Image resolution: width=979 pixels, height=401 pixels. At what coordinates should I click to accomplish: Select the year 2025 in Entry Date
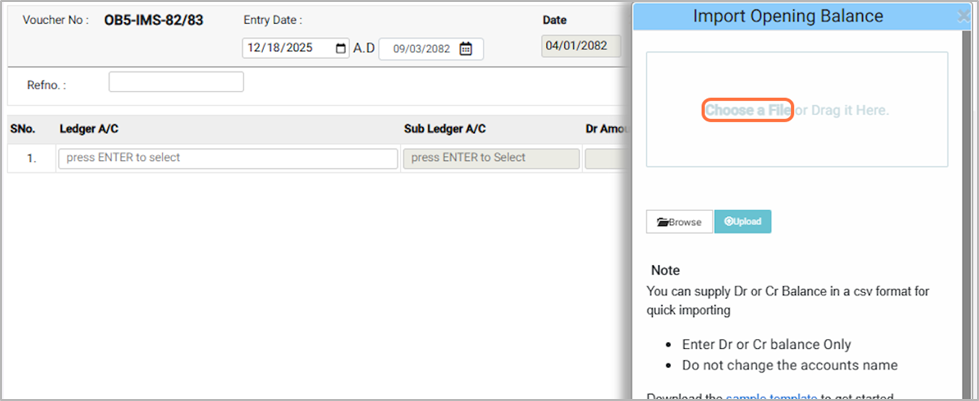click(x=305, y=48)
